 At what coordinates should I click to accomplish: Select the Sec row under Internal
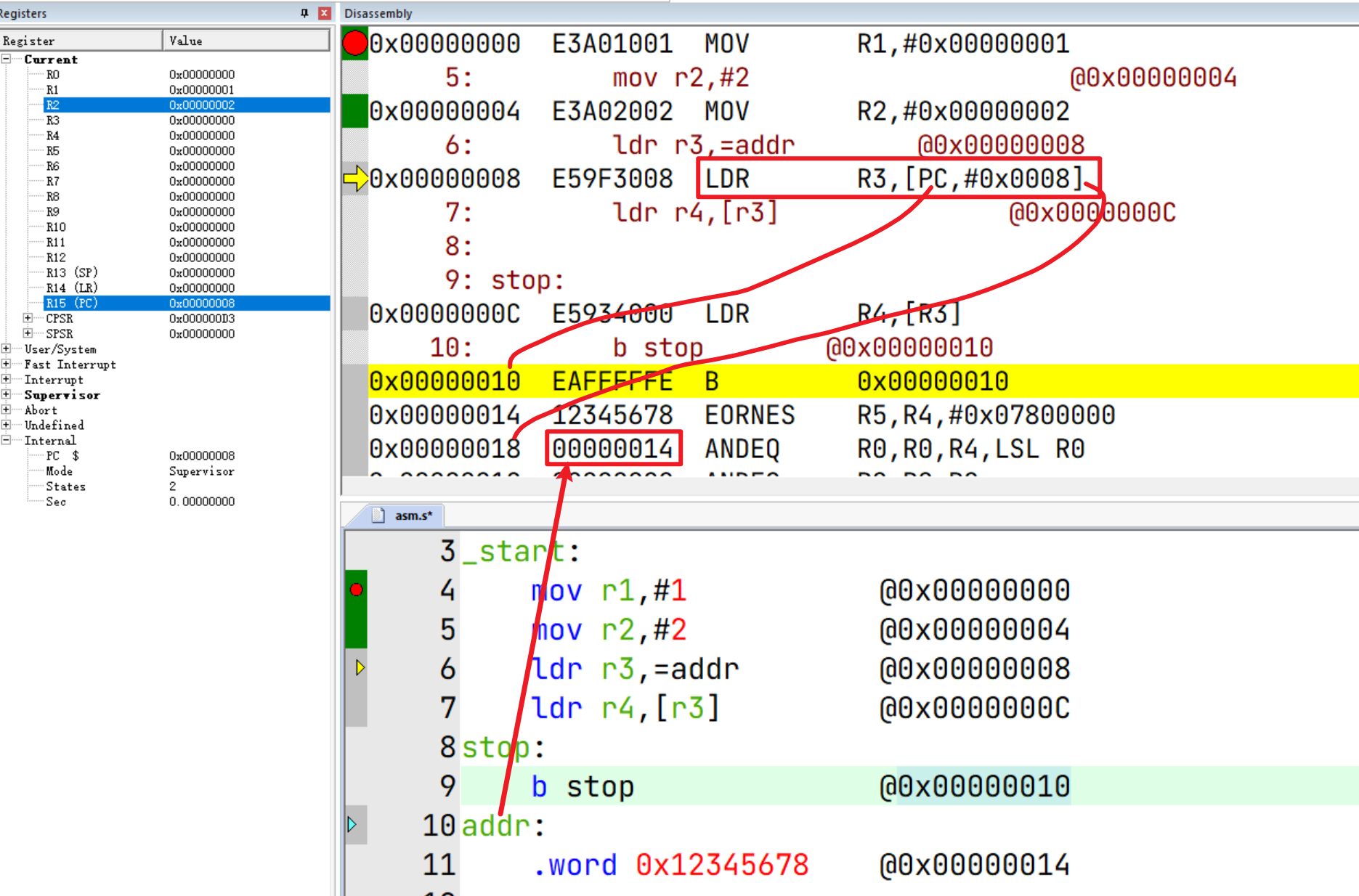coord(165,501)
